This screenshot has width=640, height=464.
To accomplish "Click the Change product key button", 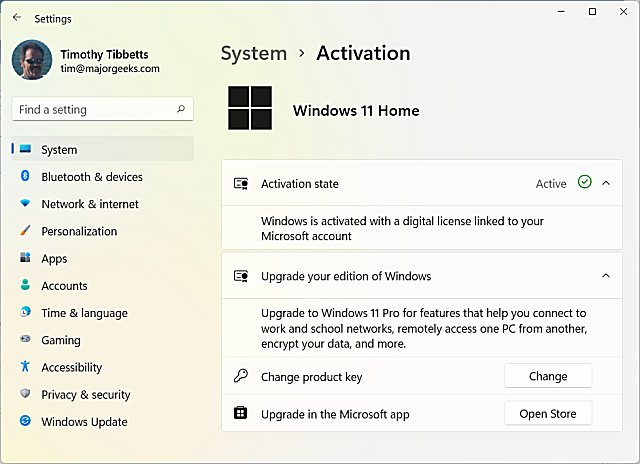I will tap(548, 376).
